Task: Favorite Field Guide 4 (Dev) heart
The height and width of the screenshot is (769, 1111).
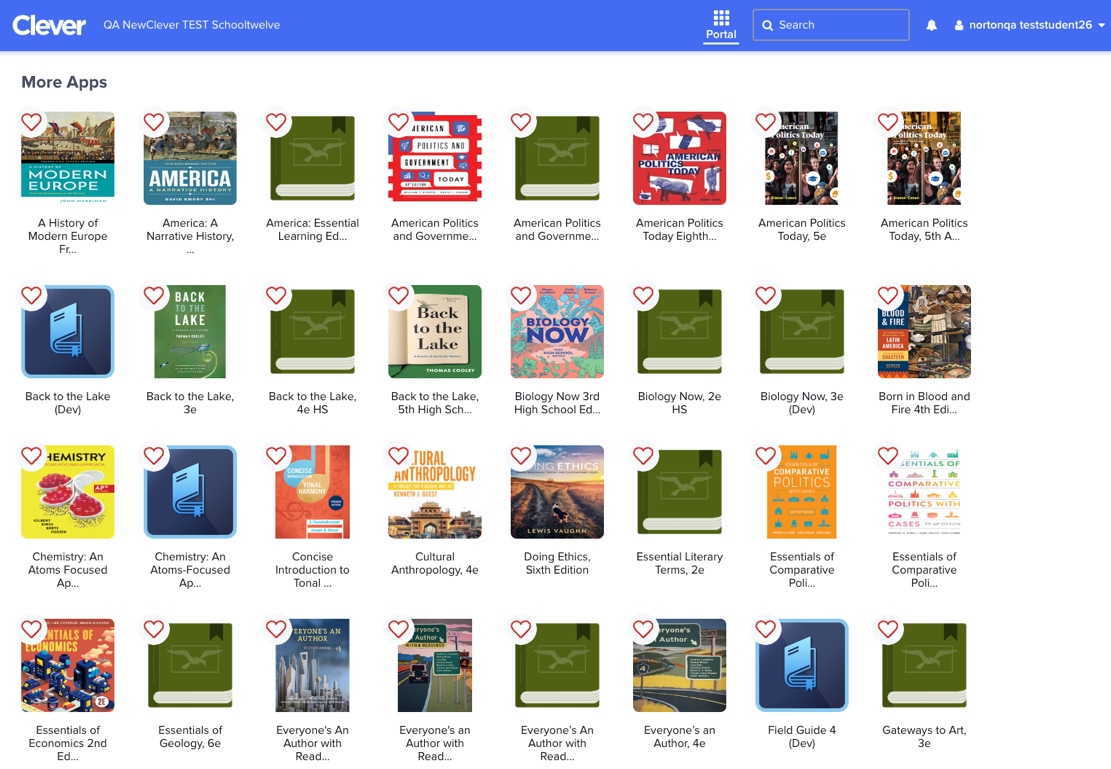Action: [x=766, y=629]
